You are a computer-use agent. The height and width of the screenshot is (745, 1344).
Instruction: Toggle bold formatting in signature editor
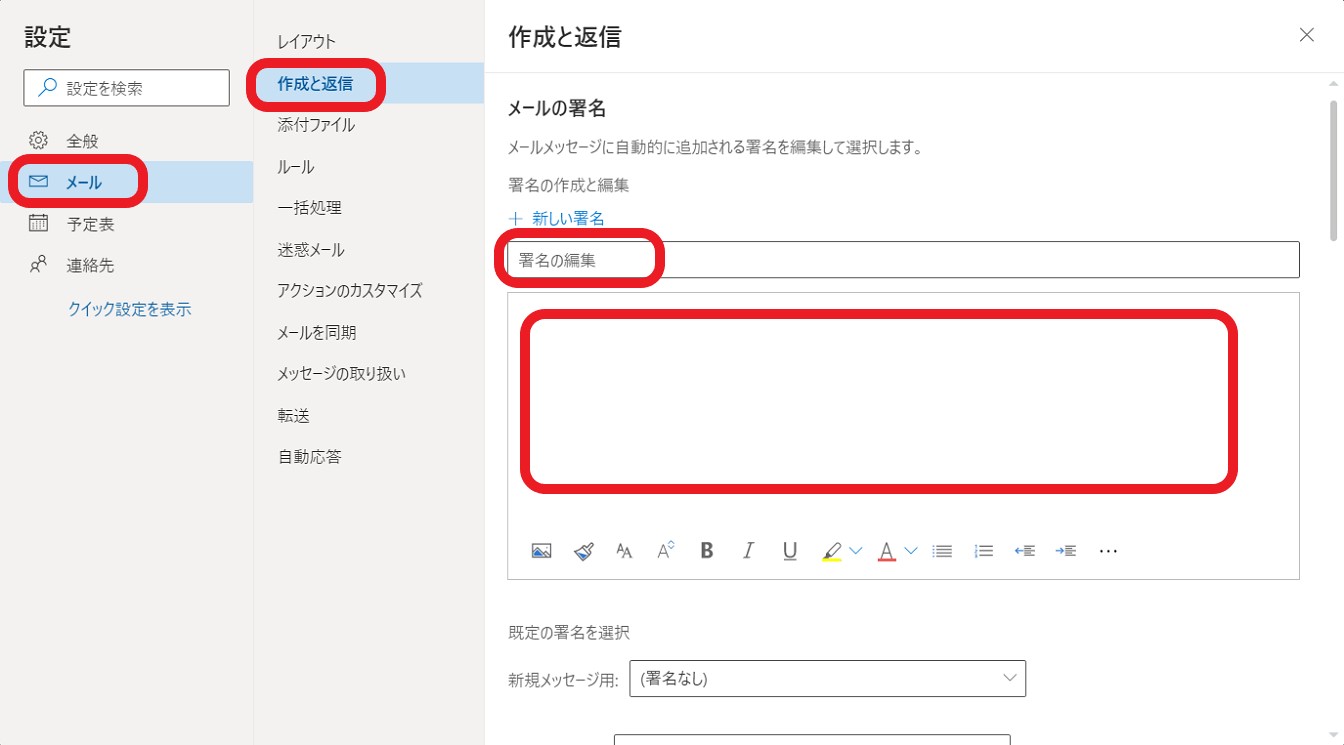click(707, 550)
